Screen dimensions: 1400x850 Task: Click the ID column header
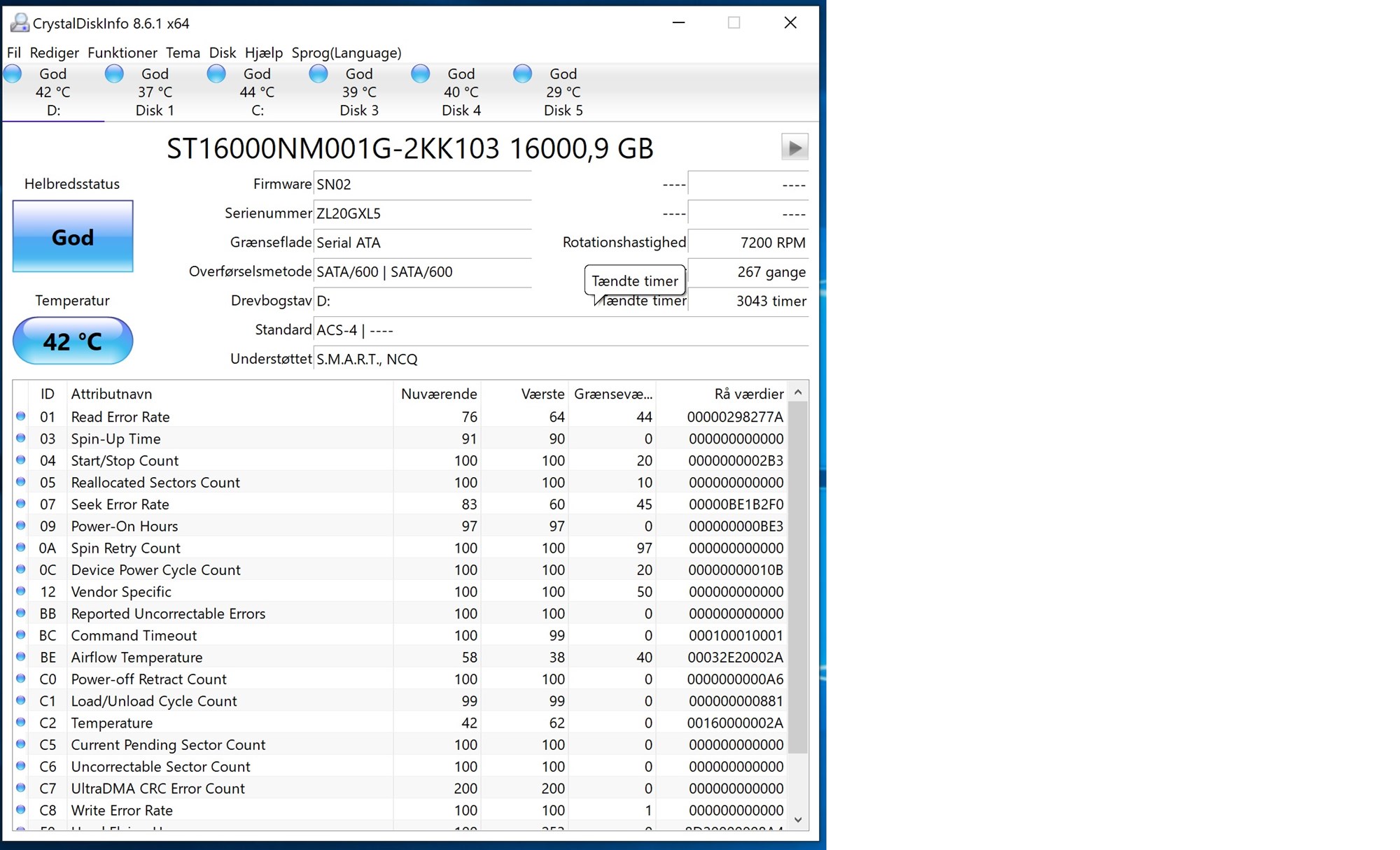point(47,394)
